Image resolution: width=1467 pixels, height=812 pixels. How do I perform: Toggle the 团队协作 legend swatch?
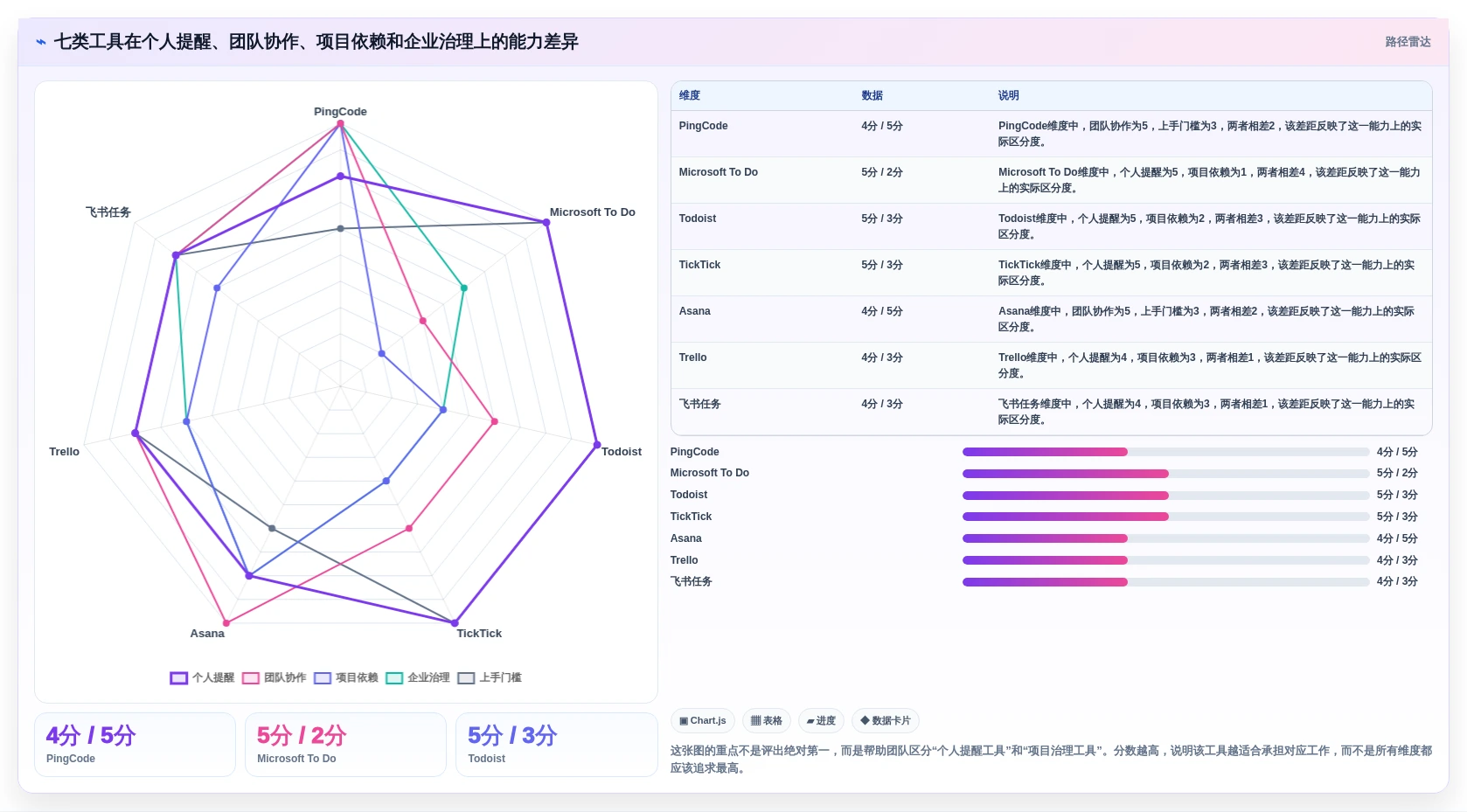tap(250, 677)
